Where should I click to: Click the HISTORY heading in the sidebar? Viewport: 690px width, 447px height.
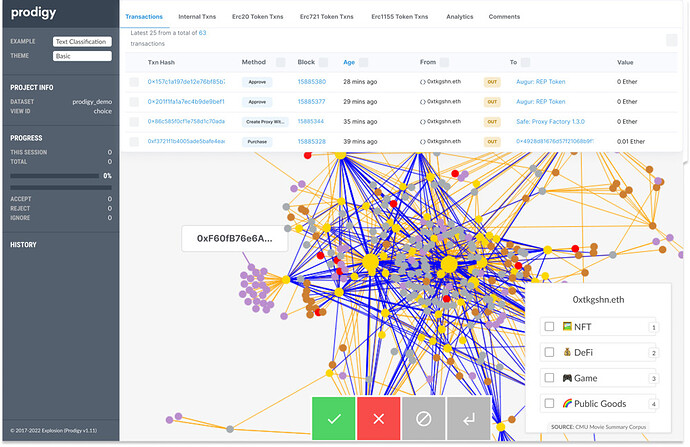[23, 245]
